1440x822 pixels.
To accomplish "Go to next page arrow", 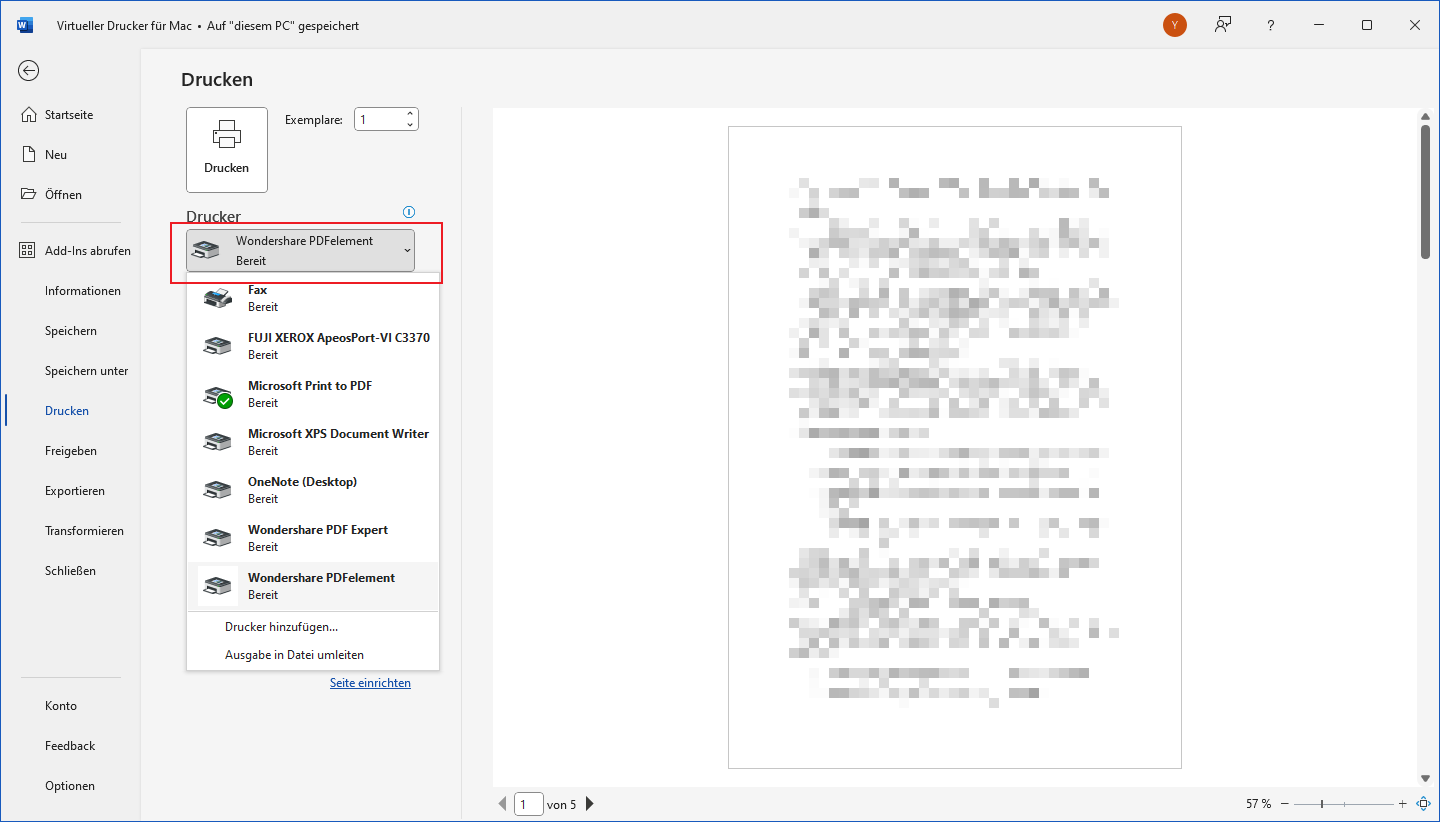I will tap(590, 804).
